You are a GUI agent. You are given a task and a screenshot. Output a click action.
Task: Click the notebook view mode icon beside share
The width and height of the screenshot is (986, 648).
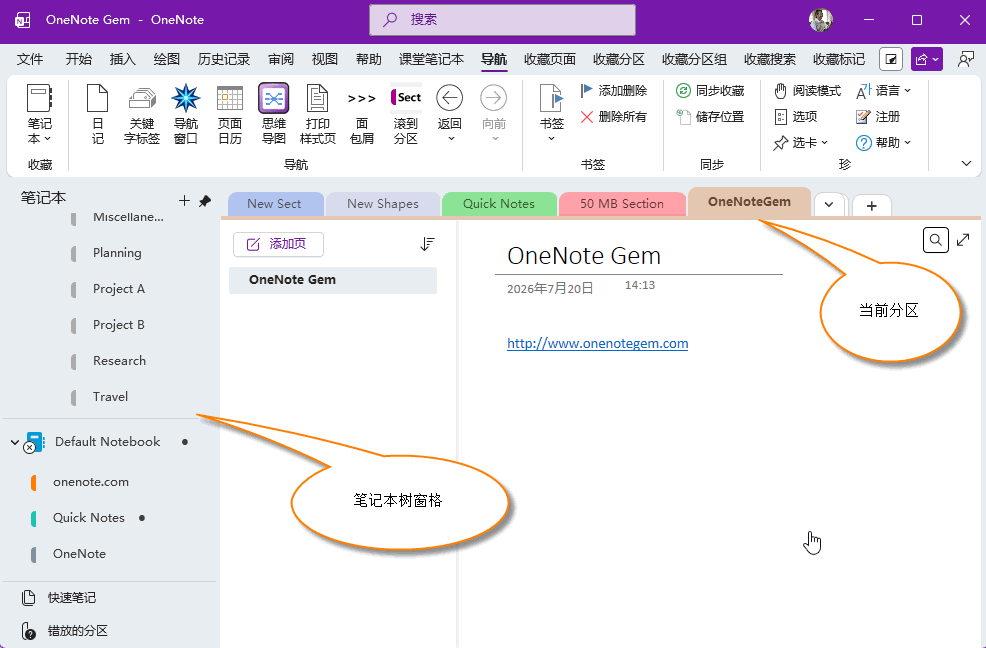(890, 59)
